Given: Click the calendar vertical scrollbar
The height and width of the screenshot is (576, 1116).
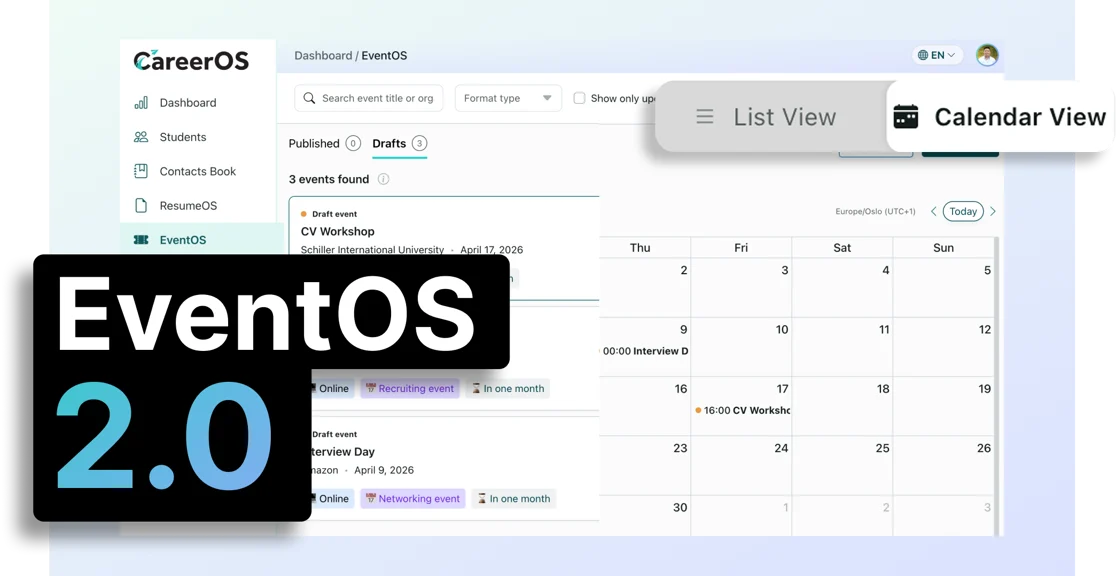Looking at the screenshot, I should pos(997,387).
